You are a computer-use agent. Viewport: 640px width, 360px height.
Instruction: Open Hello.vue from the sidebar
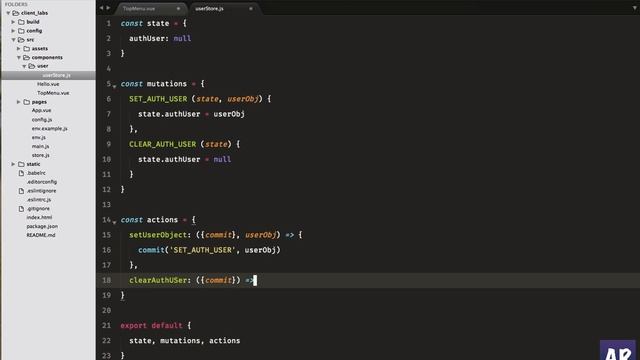tap(48, 84)
